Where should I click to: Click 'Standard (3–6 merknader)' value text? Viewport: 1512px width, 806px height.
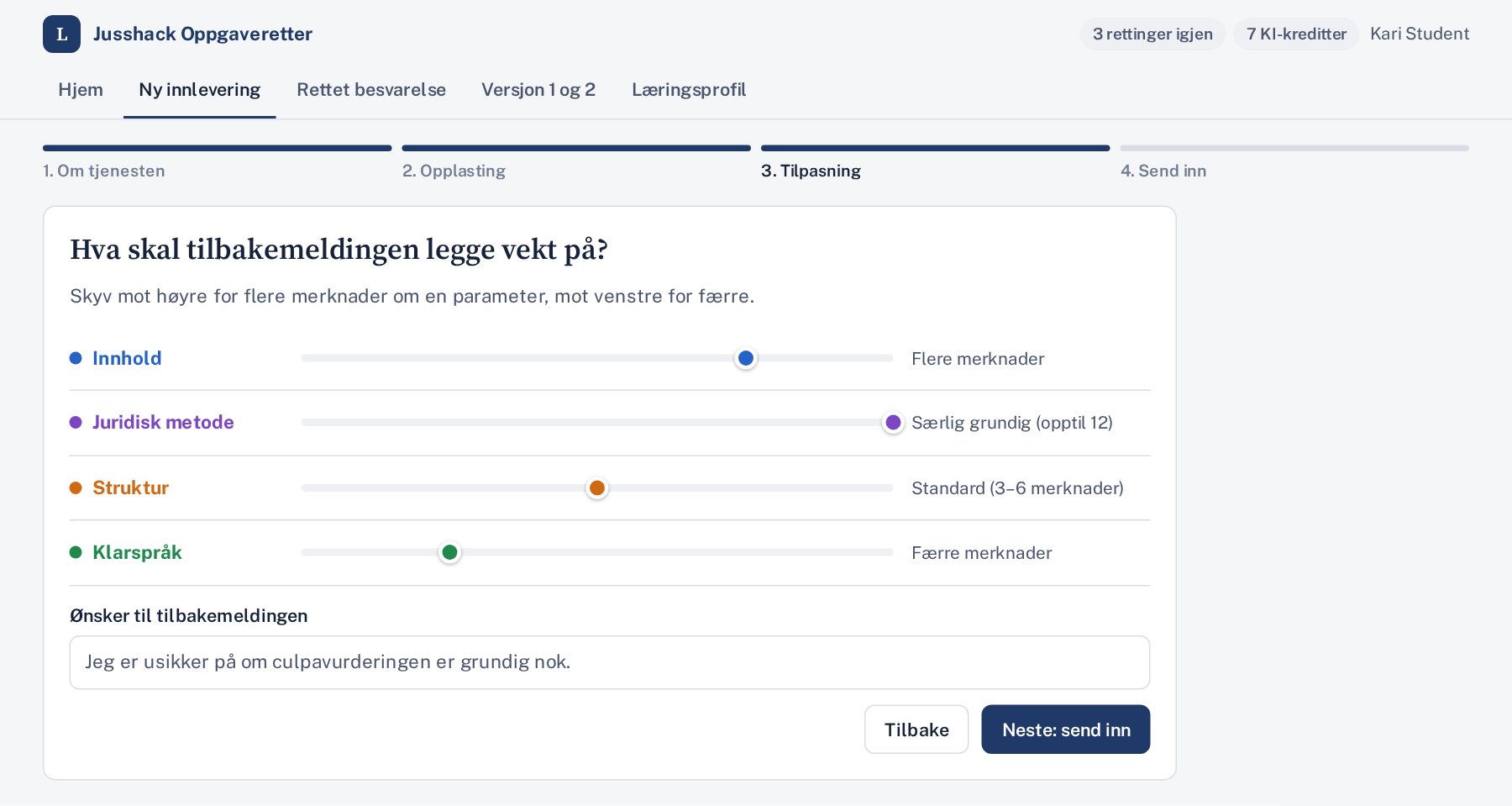1017,488
